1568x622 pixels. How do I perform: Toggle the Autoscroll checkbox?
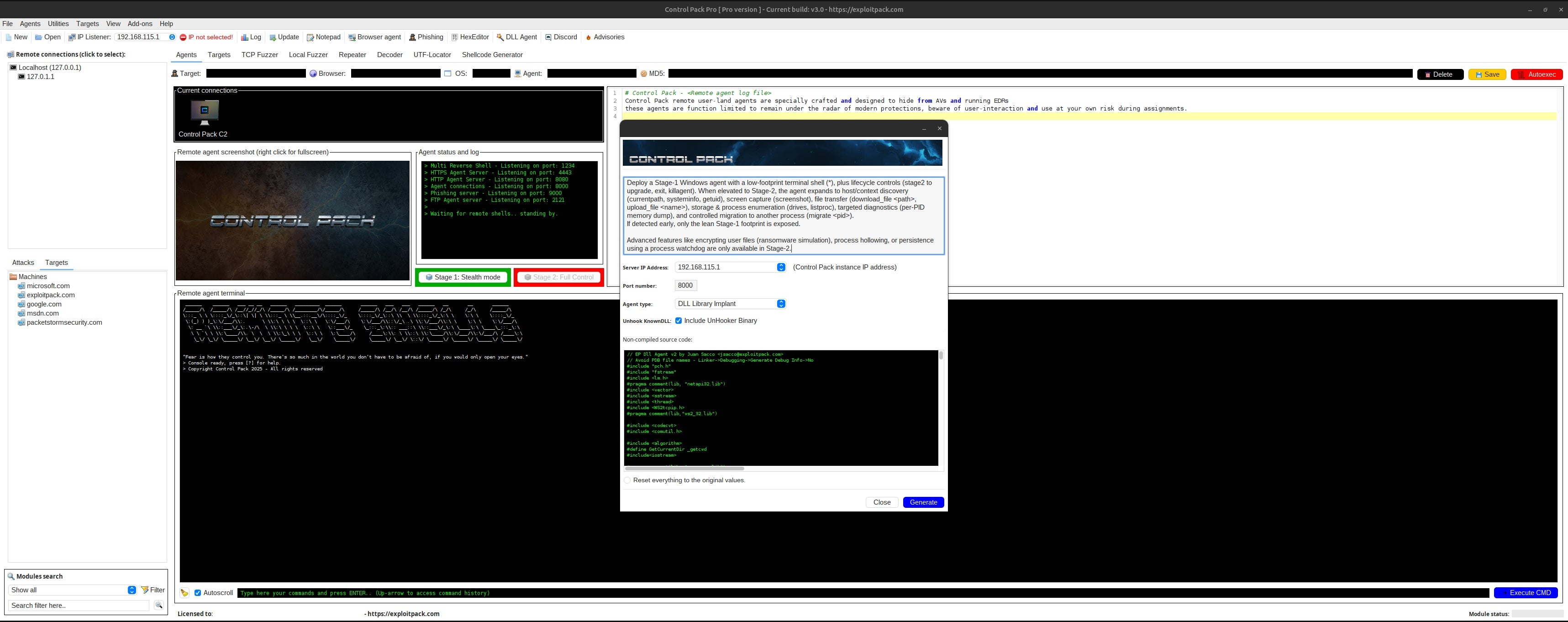197,593
